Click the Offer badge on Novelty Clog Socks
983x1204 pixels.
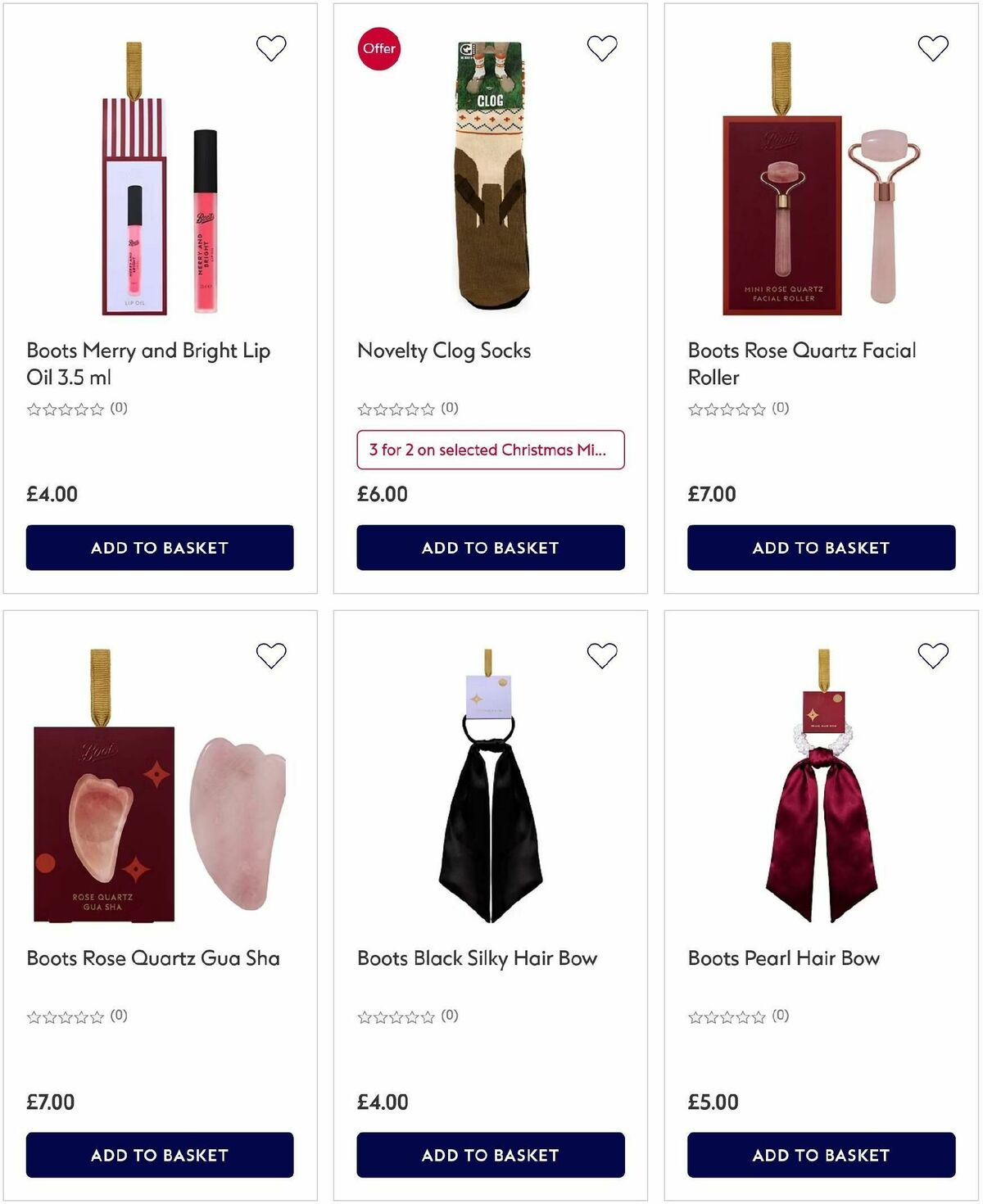click(x=378, y=49)
